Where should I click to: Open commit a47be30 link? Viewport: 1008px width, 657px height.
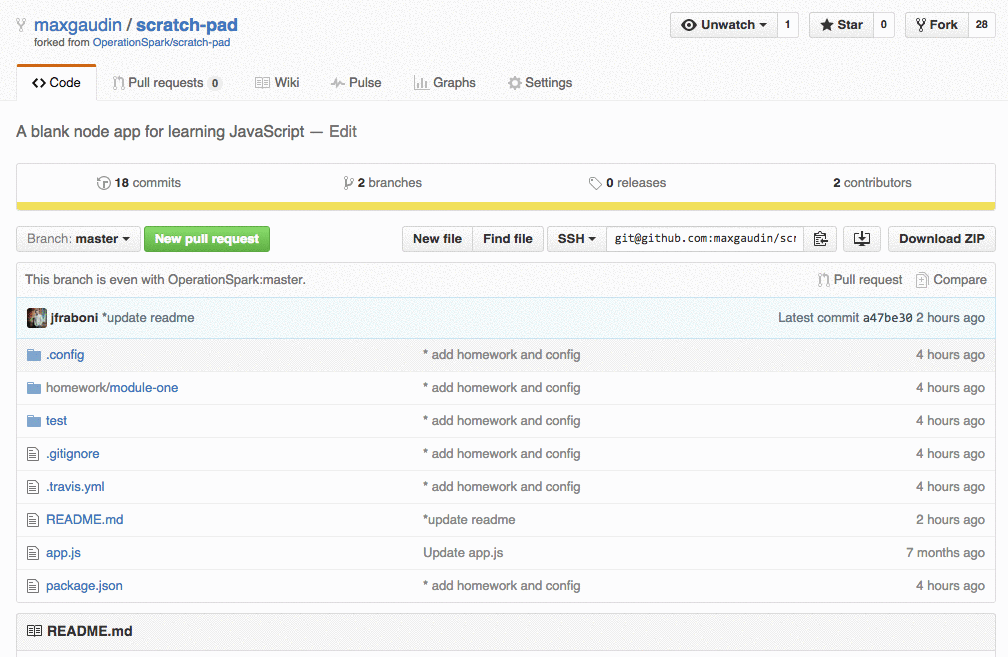coord(887,318)
